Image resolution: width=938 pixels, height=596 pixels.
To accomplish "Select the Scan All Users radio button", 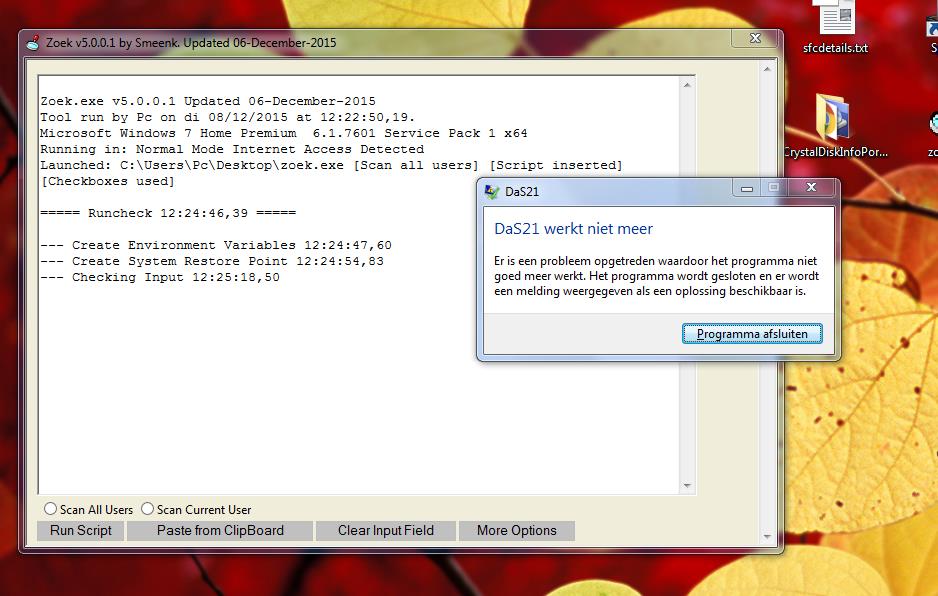I will click(x=50, y=509).
